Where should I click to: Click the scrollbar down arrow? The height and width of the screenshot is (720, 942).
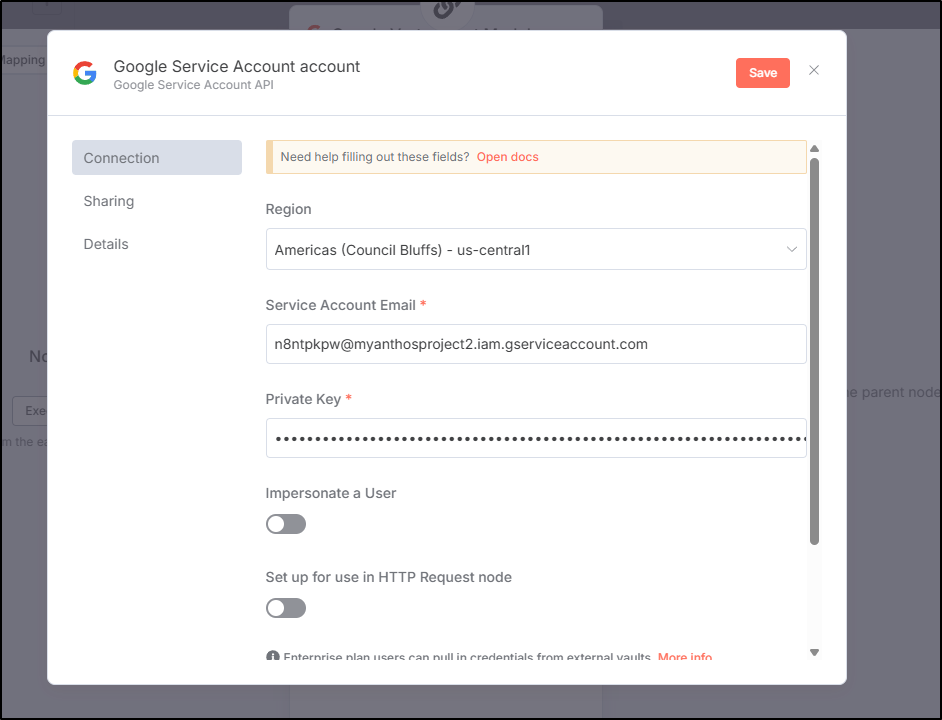pyautogui.click(x=814, y=652)
